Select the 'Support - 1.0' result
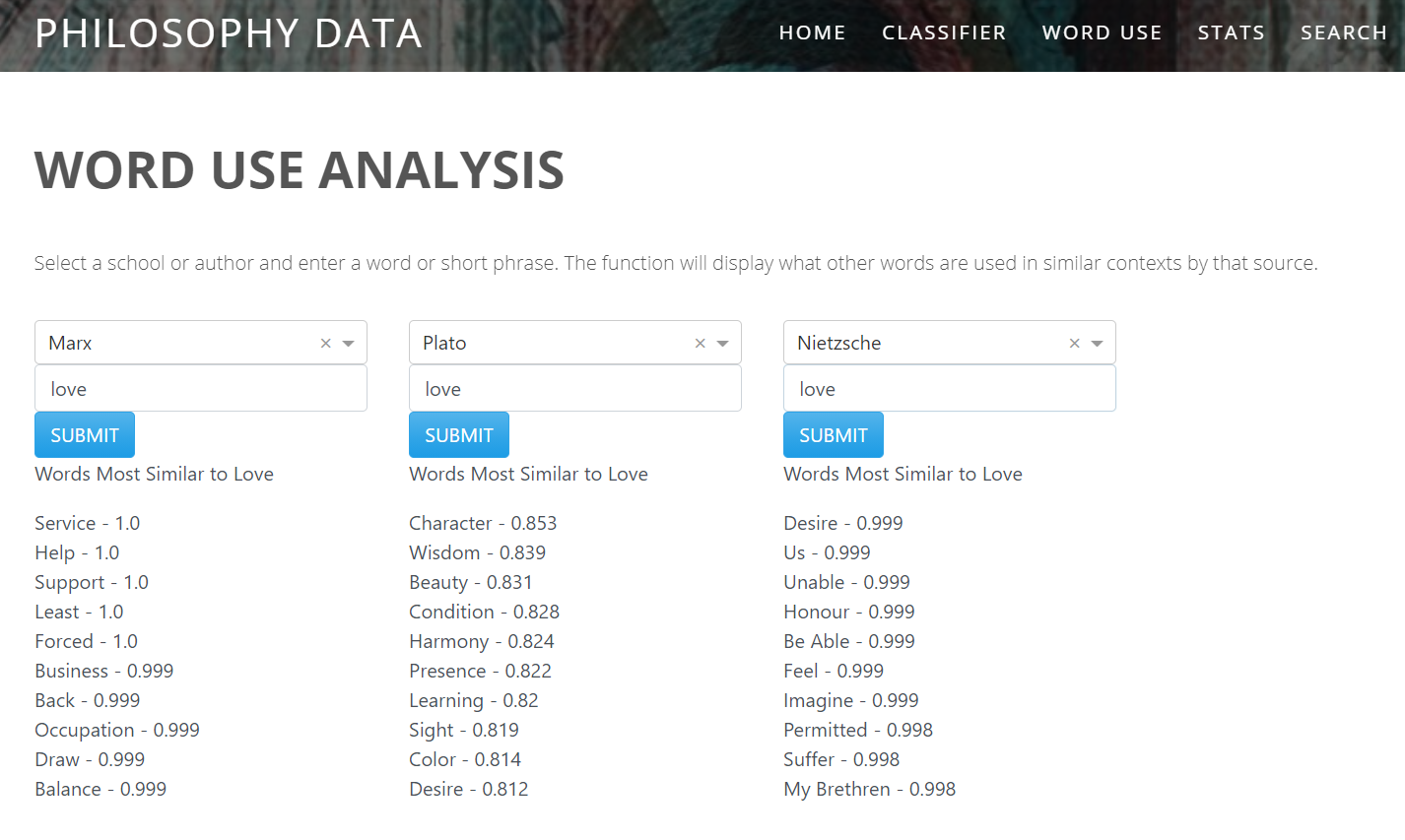 click(92, 582)
